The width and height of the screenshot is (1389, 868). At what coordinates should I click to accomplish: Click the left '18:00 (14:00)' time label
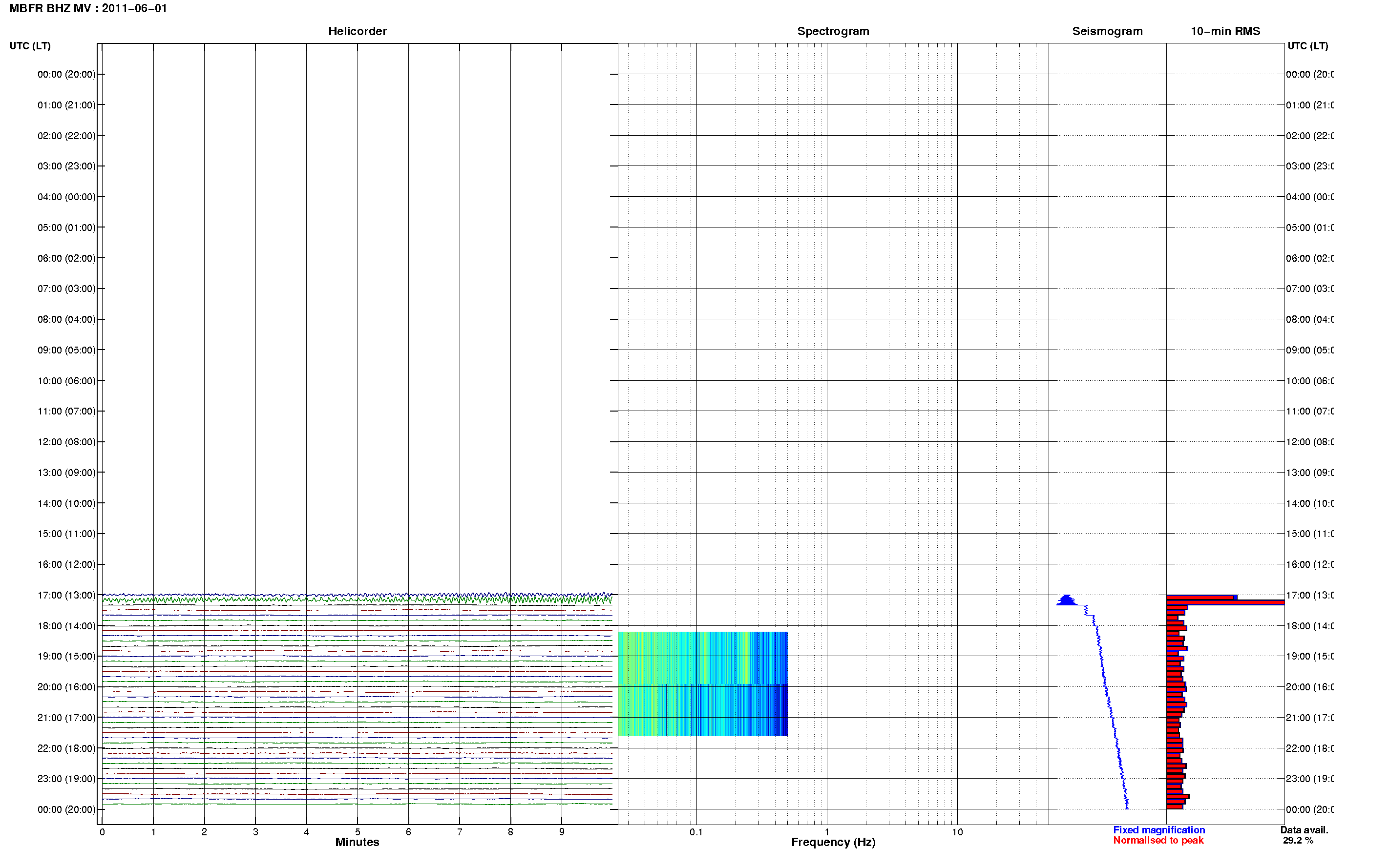click(x=66, y=626)
